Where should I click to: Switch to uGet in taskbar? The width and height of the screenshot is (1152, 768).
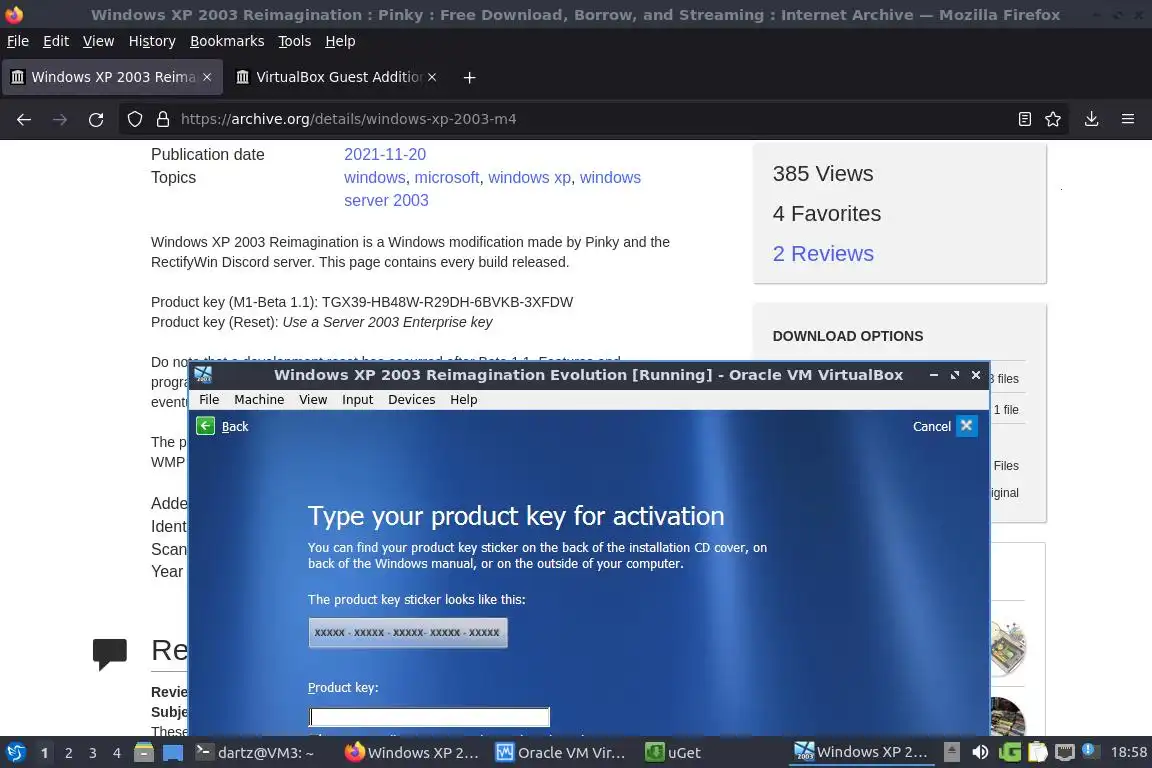tap(673, 753)
